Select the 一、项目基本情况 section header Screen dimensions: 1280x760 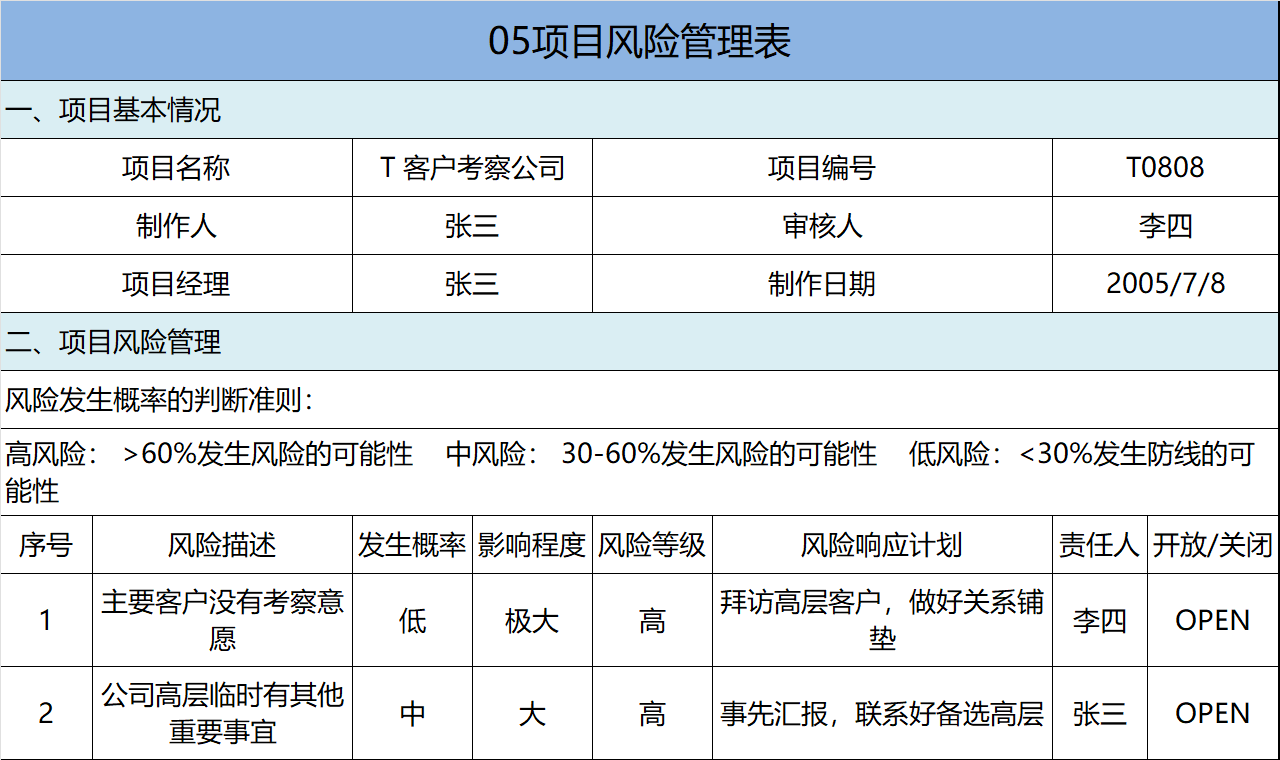click(112, 110)
